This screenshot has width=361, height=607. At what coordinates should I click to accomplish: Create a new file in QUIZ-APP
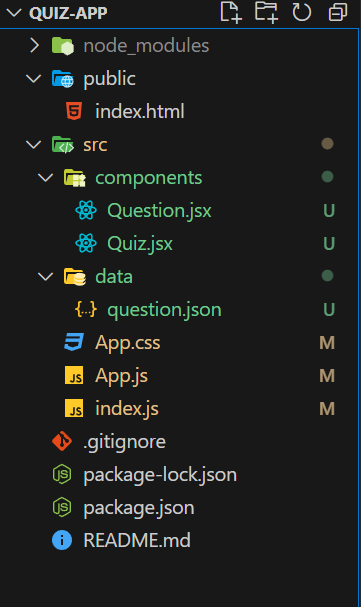coord(231,12)
